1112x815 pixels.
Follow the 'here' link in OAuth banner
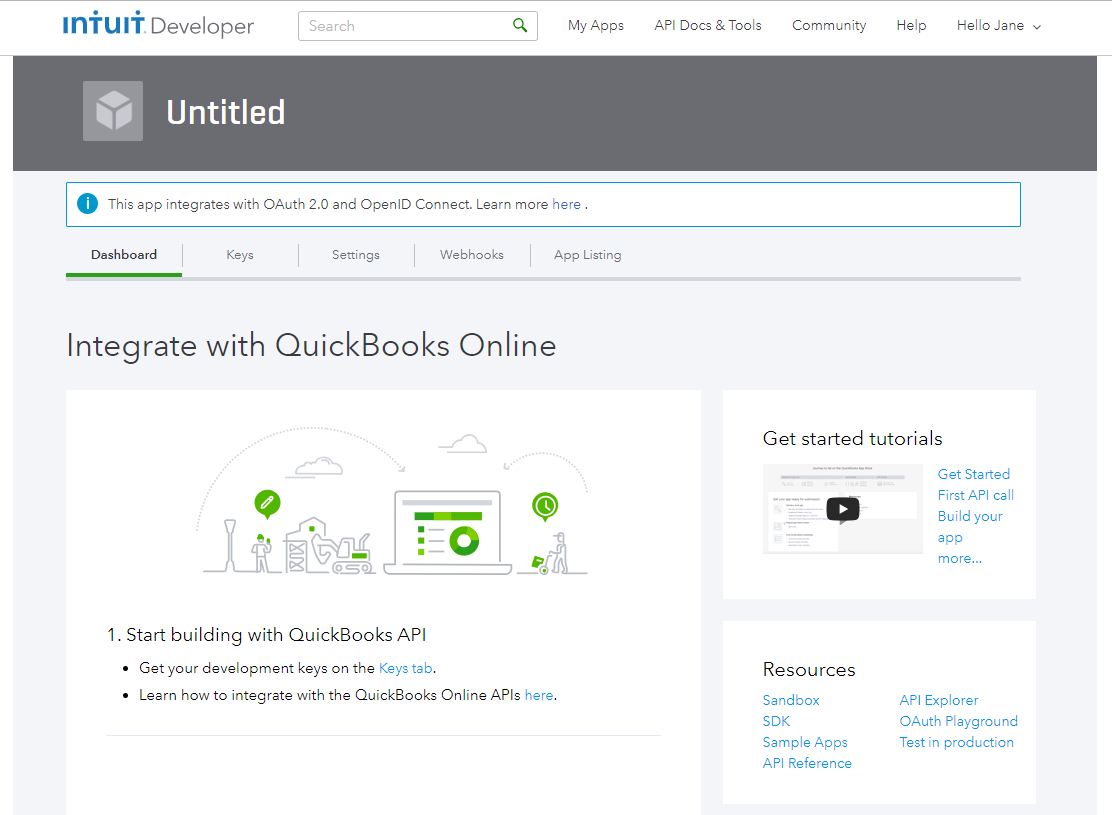(566, 204)
